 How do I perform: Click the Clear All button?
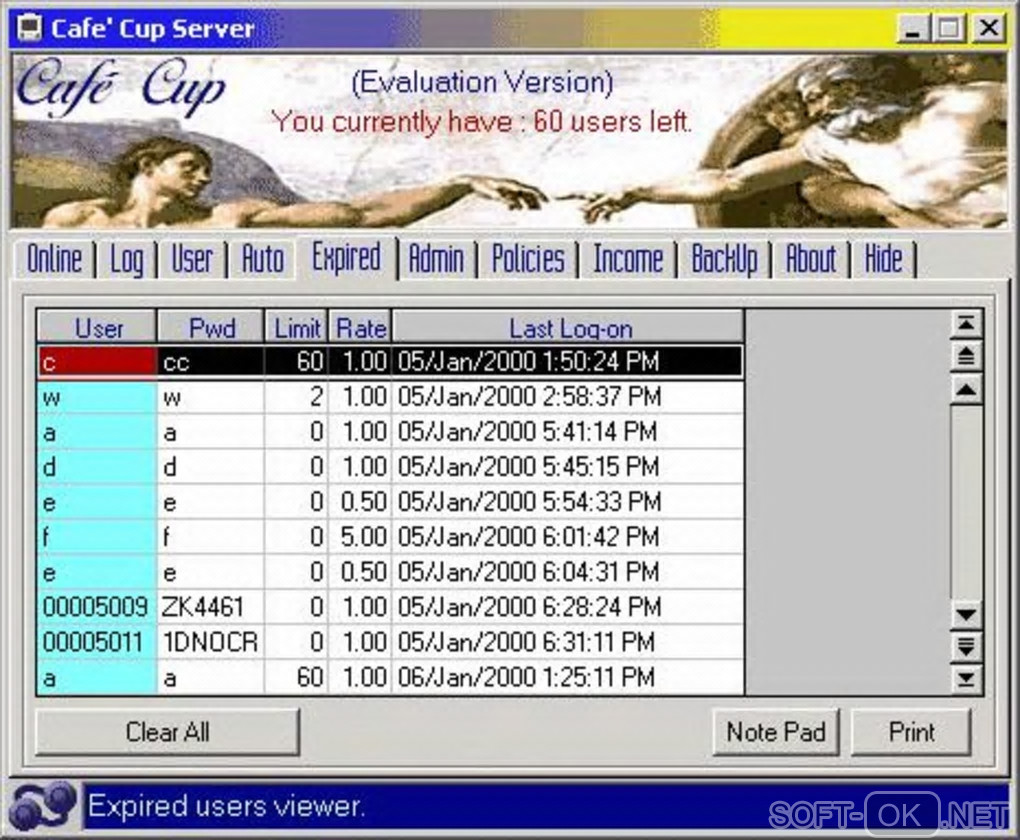(x=167, y=732)
